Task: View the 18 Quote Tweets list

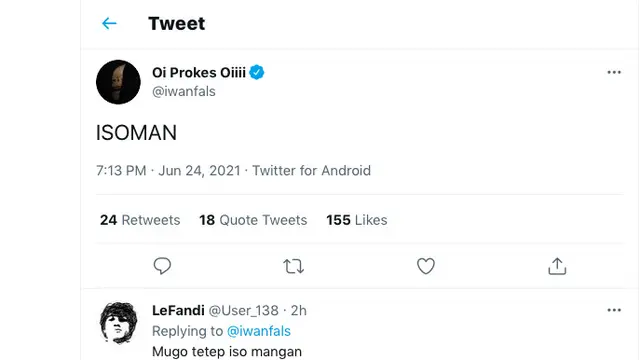Action: [x=253, y=220]
